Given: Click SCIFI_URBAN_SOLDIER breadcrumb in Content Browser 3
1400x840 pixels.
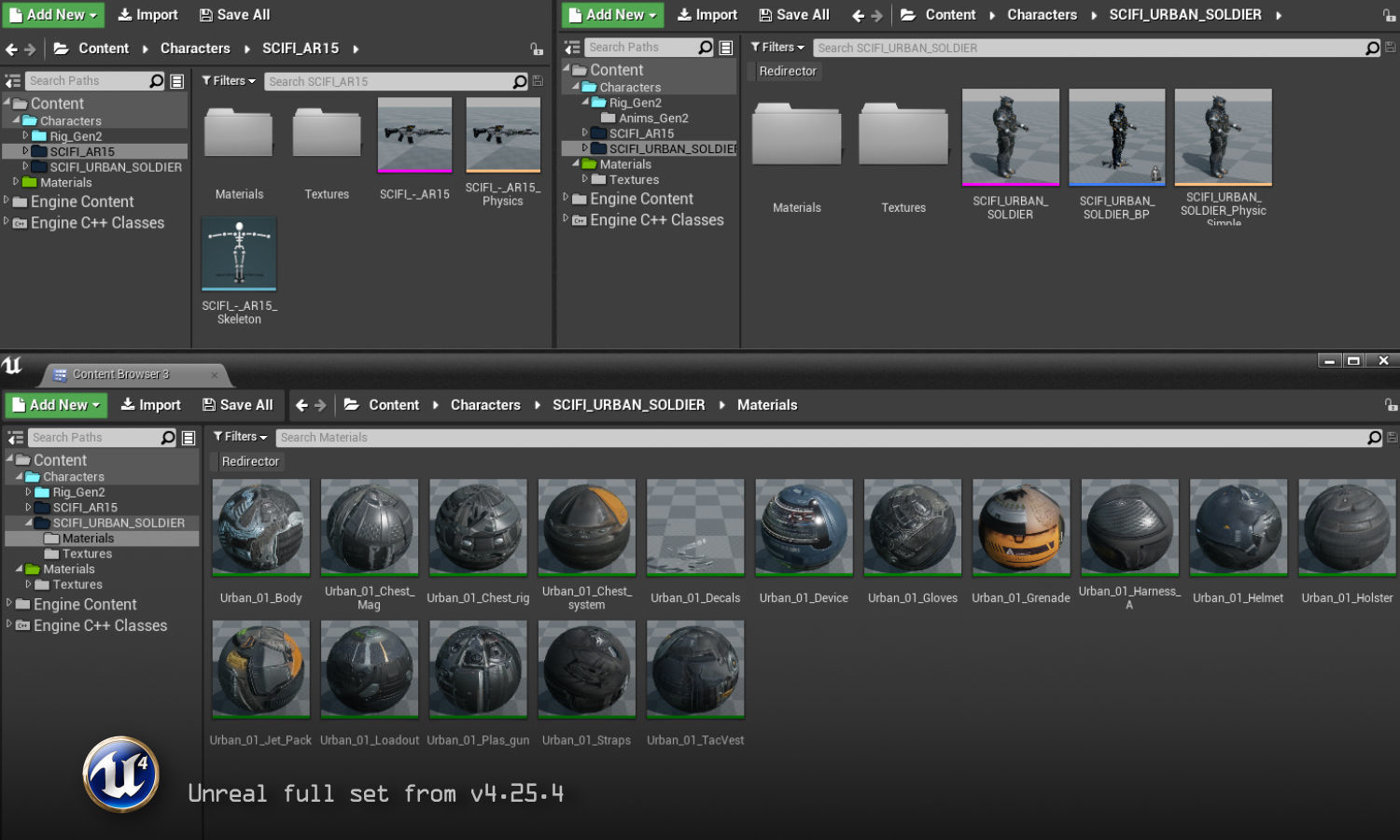Looking at the screenshot, I should click(x=628, y=405).
